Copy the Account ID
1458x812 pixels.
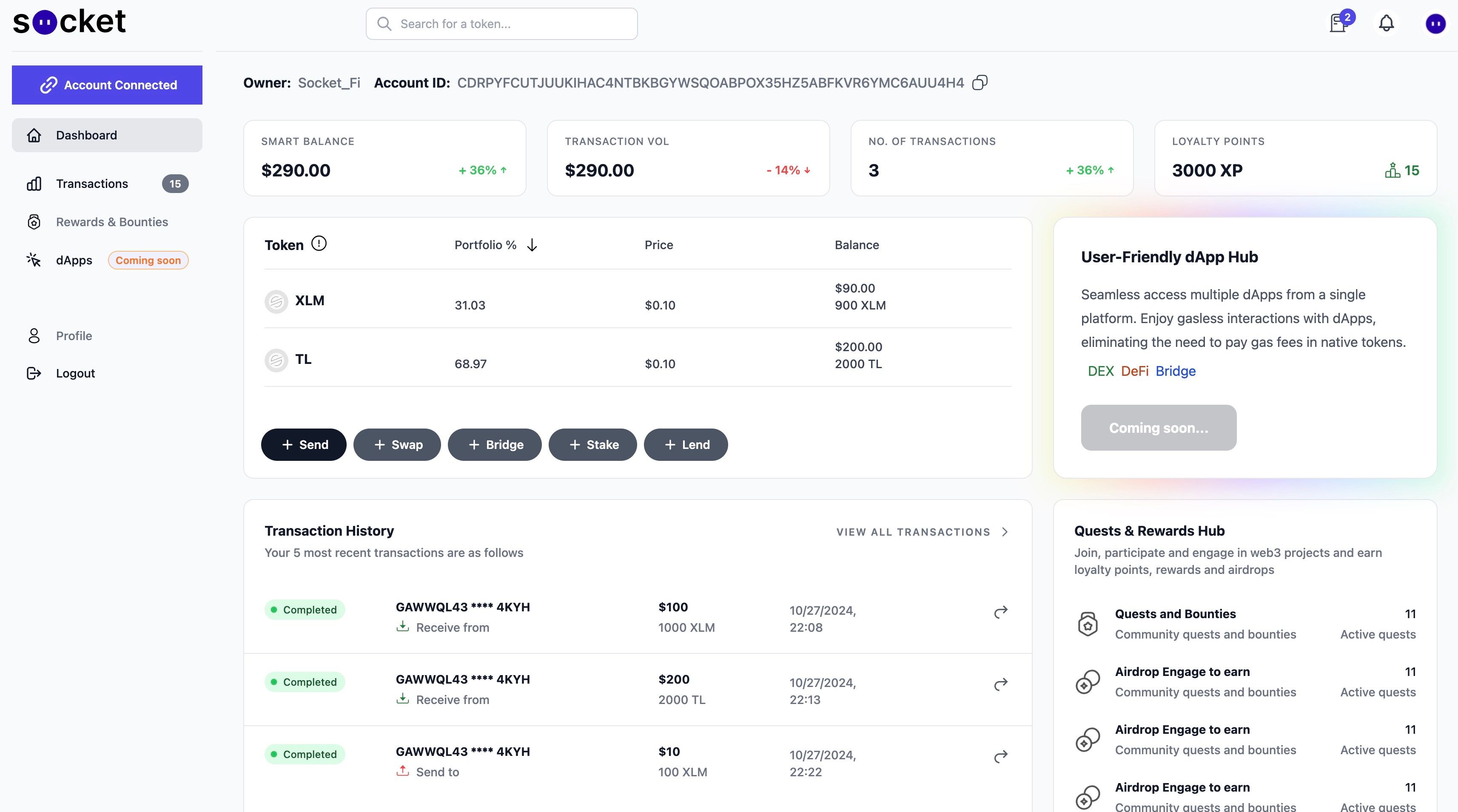pos(980,82)
